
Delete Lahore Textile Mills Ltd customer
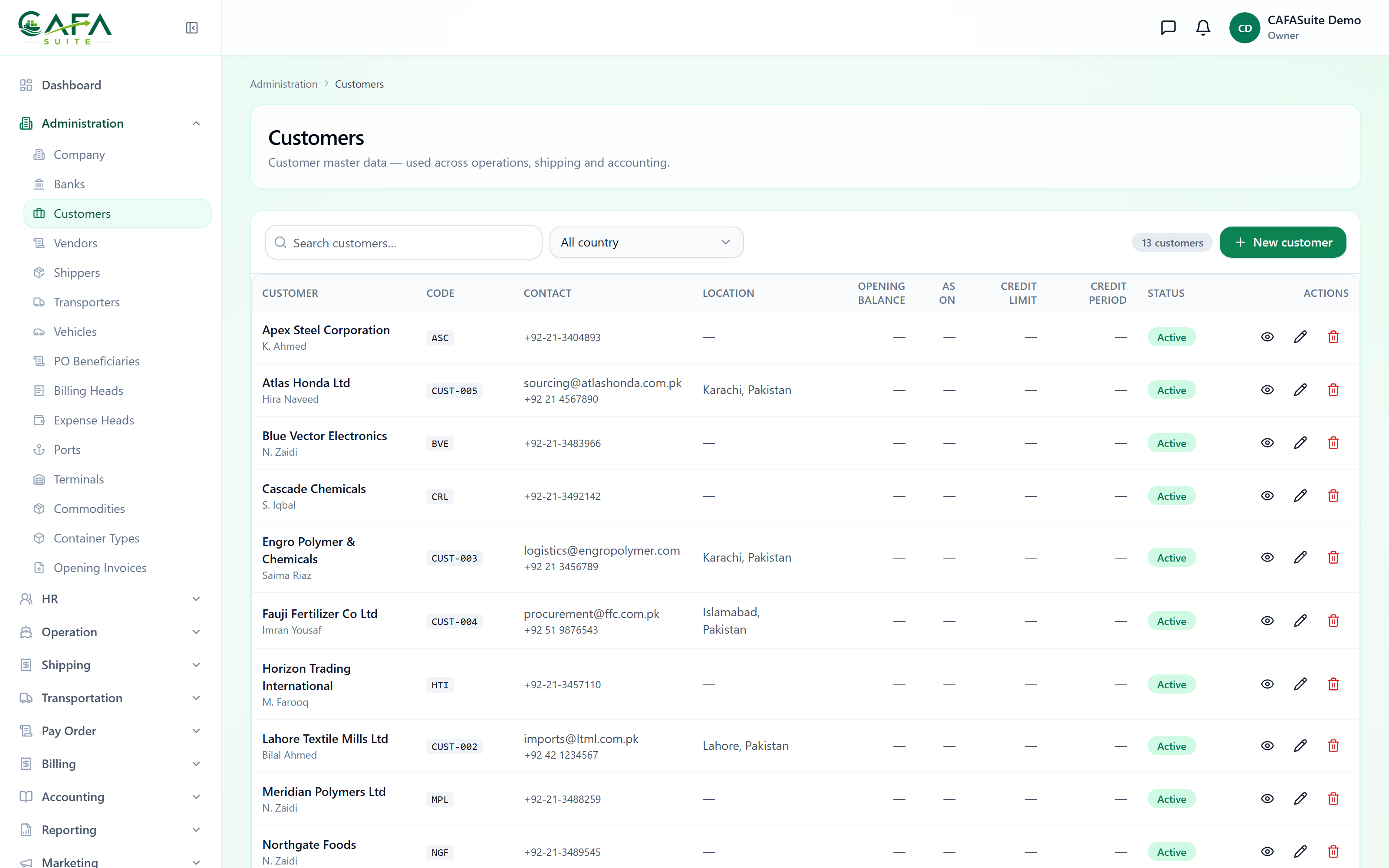(x=1333, y=746)
